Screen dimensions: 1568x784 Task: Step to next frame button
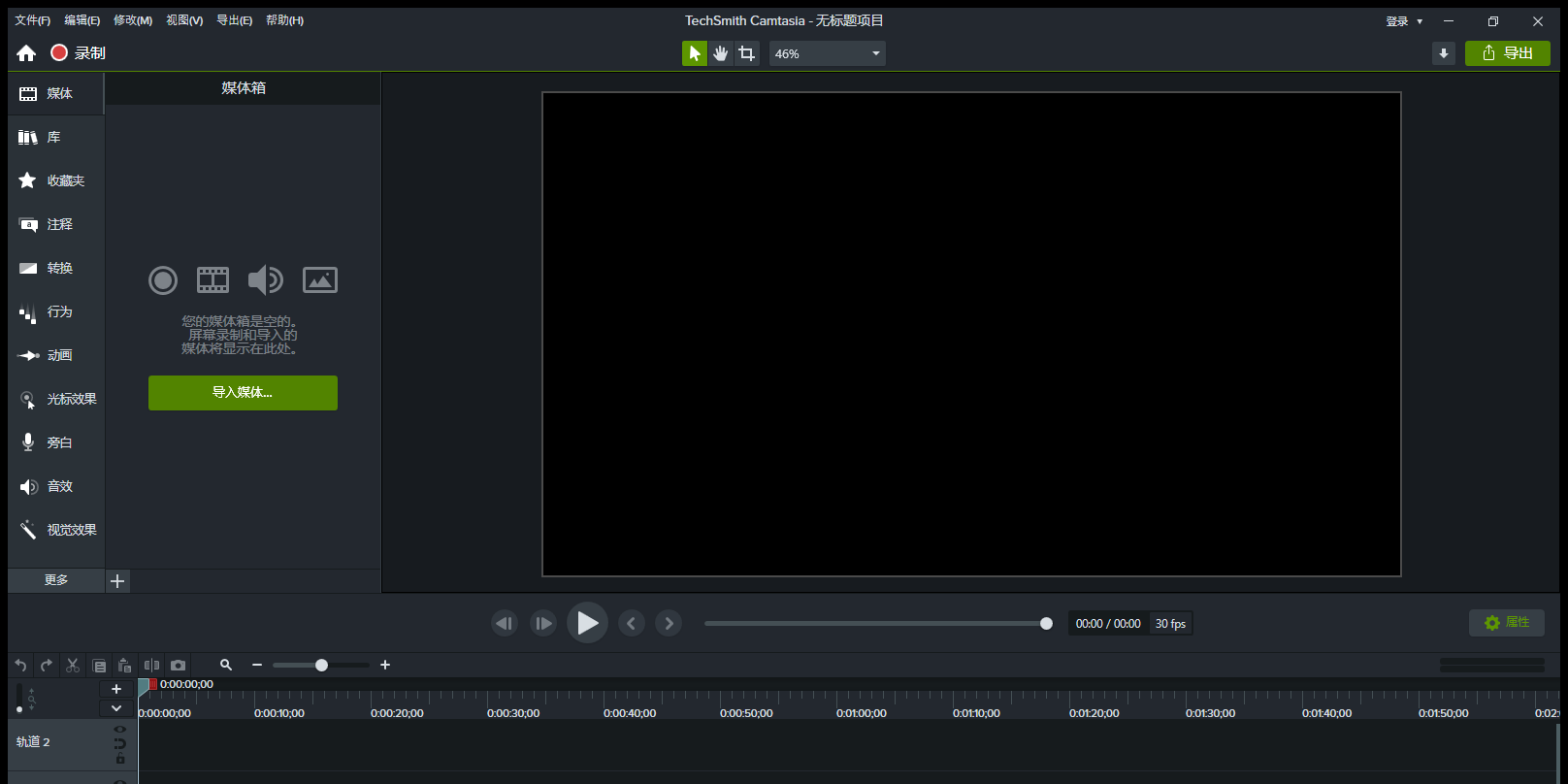[x=543, y=623]
